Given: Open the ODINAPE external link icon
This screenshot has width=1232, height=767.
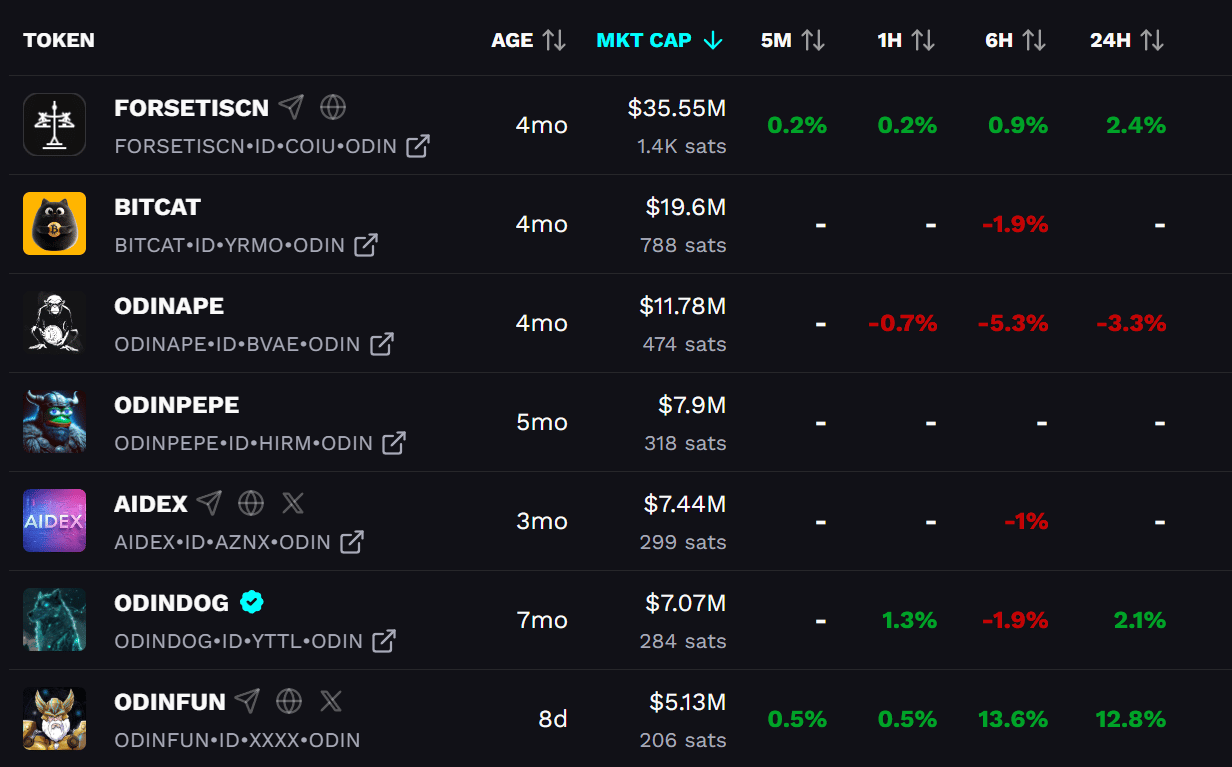Looking at the screenshot, I should 382,344.
